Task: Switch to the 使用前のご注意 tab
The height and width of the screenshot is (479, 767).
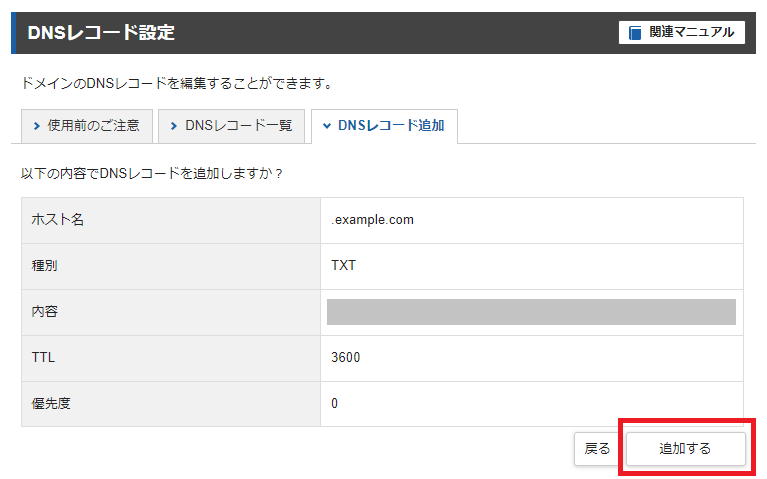Action: (x=87, y=126)
